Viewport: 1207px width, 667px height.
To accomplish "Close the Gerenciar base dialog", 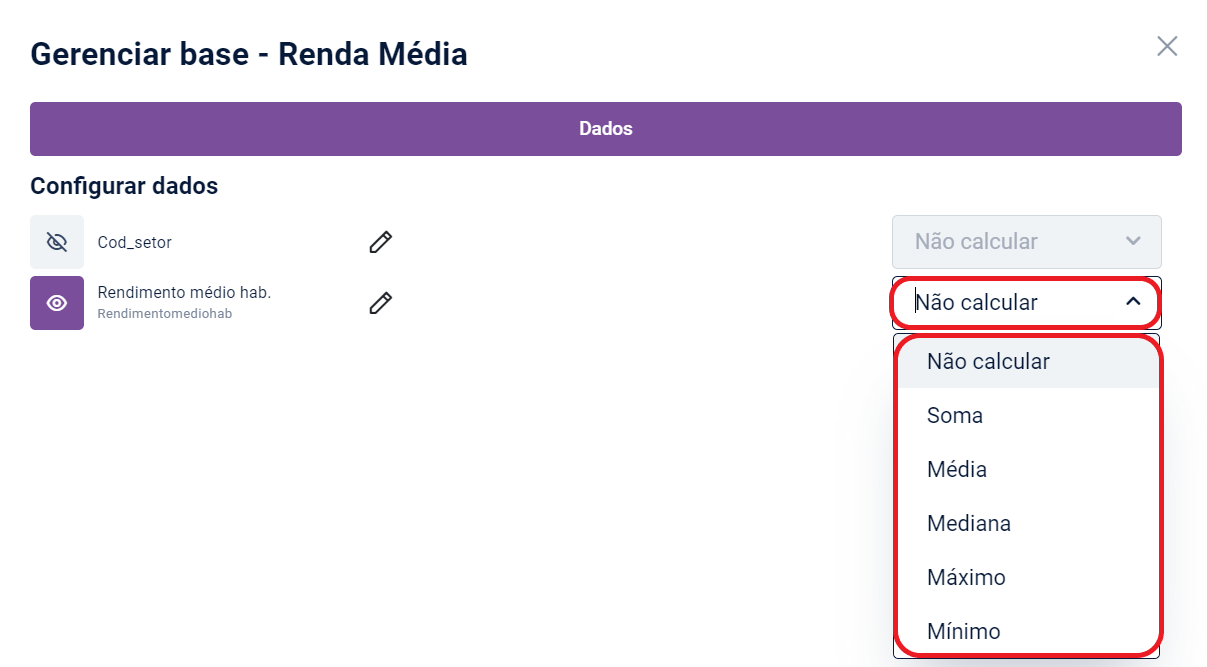I will [x=1167, y=46].
